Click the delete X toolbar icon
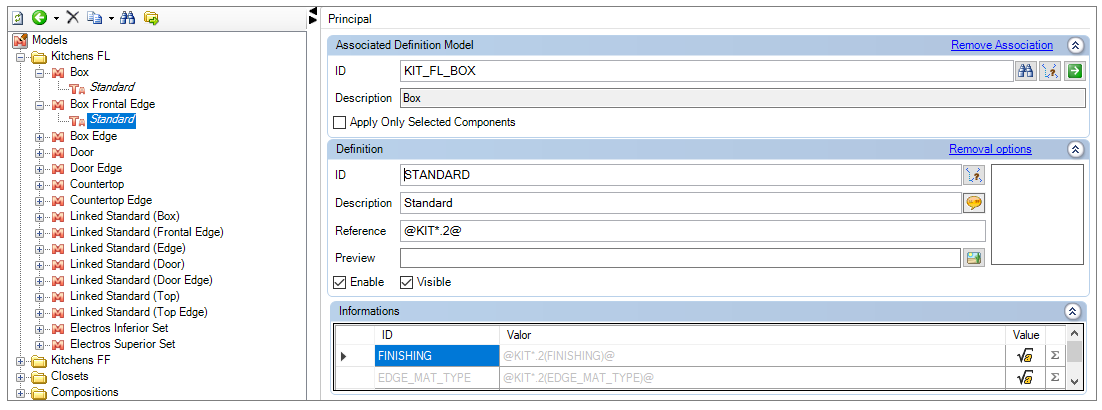The width and height of the screenshot is (1102, 410). [x=72, y=18]
